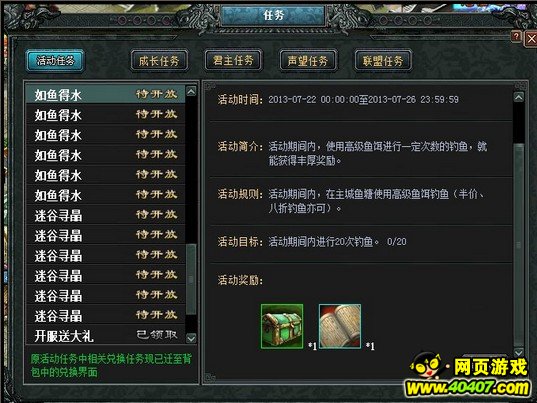Click the green treasure chest reward icon

(282, 326)
